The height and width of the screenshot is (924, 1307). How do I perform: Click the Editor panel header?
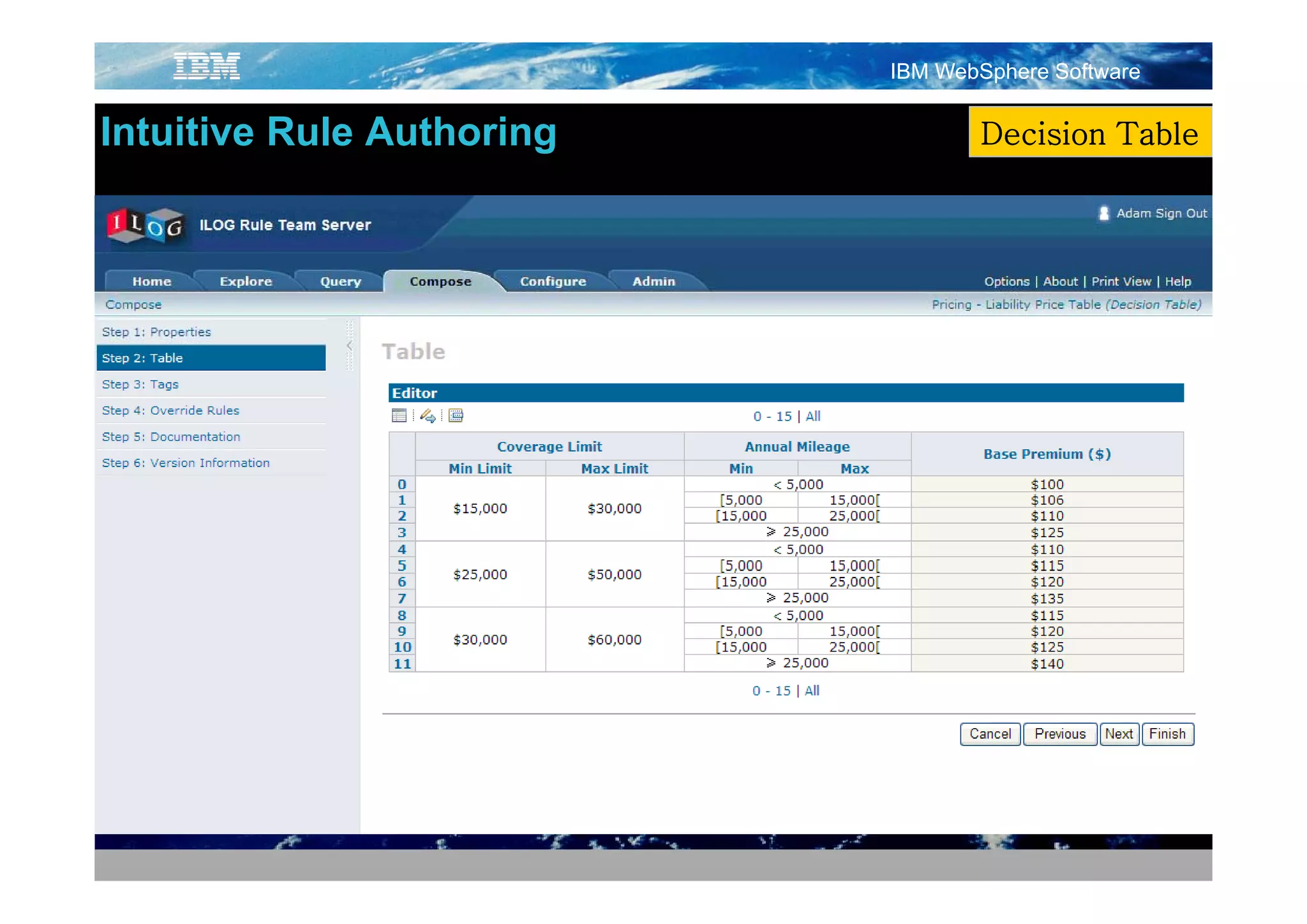point(786,393)
